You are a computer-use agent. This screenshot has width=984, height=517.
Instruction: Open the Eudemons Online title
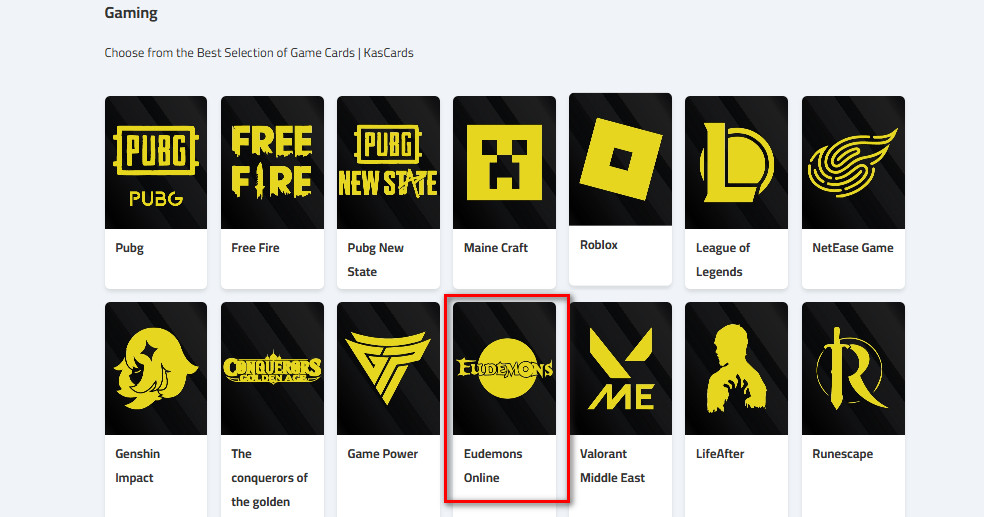493,466
